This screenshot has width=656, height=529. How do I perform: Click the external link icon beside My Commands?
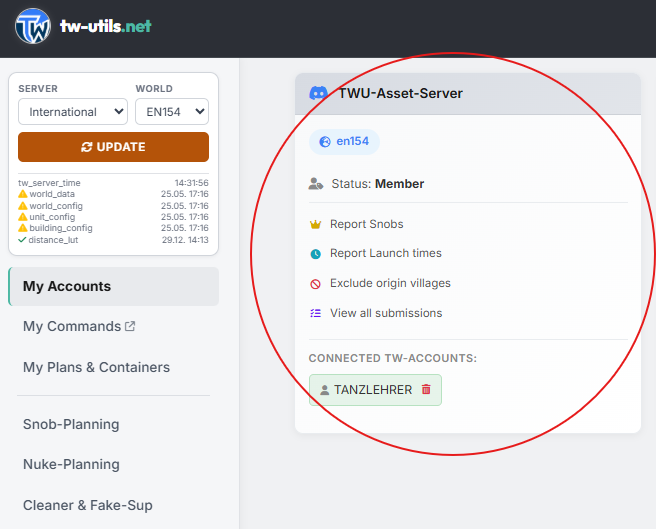pos(130,326)
